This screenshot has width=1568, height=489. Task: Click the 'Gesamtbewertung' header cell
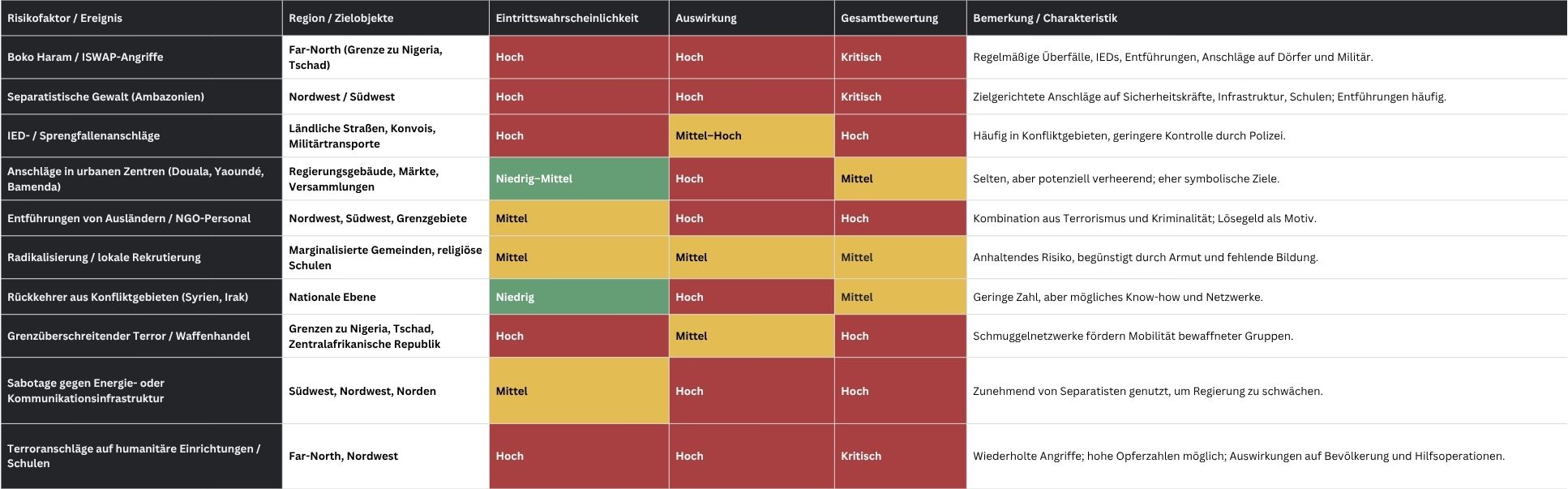click(889, 18)
